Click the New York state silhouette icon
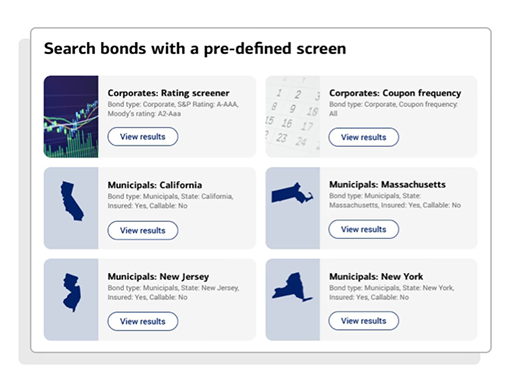516x386 pixels. [x=292, y=287]
